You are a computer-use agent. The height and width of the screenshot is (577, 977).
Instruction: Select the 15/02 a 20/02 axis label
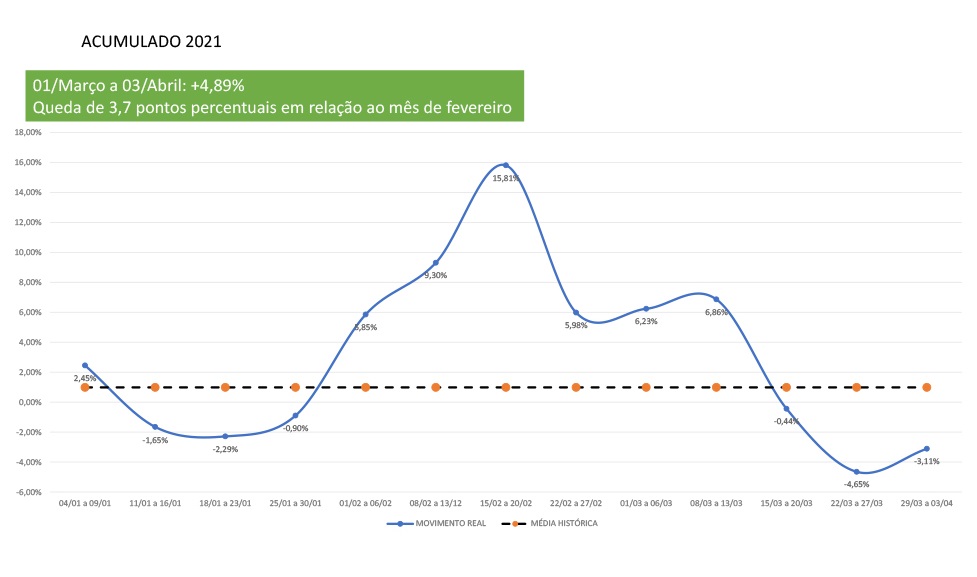coord(505,503)
